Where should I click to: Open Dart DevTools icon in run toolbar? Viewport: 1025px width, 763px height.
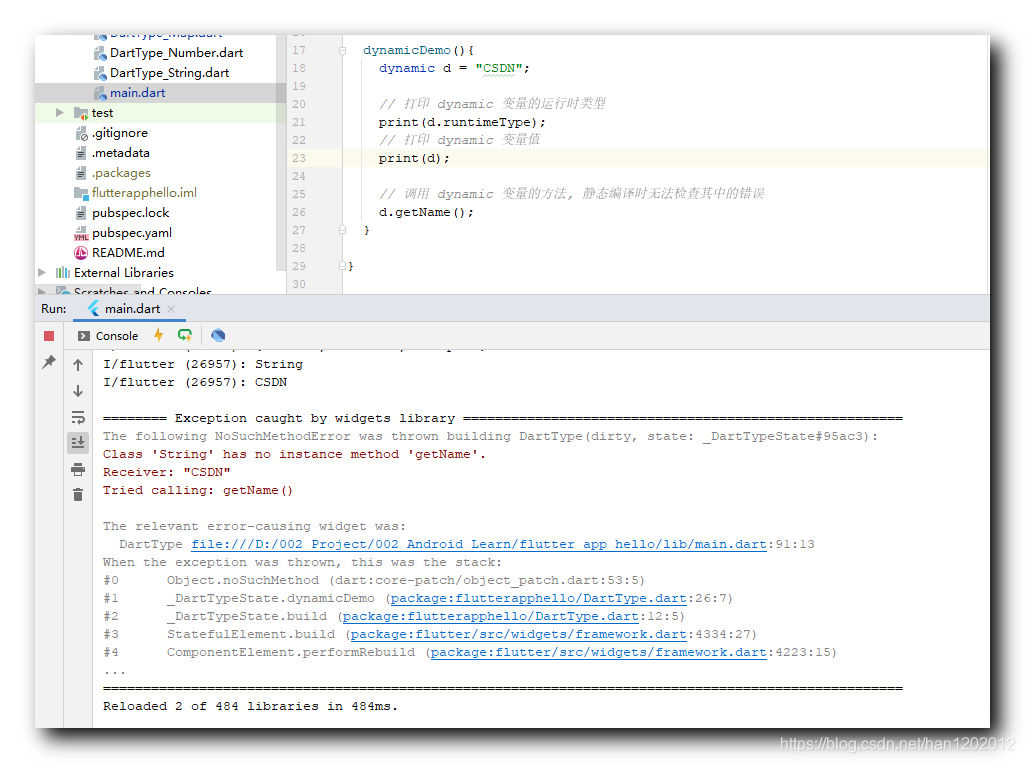[218, 335]
